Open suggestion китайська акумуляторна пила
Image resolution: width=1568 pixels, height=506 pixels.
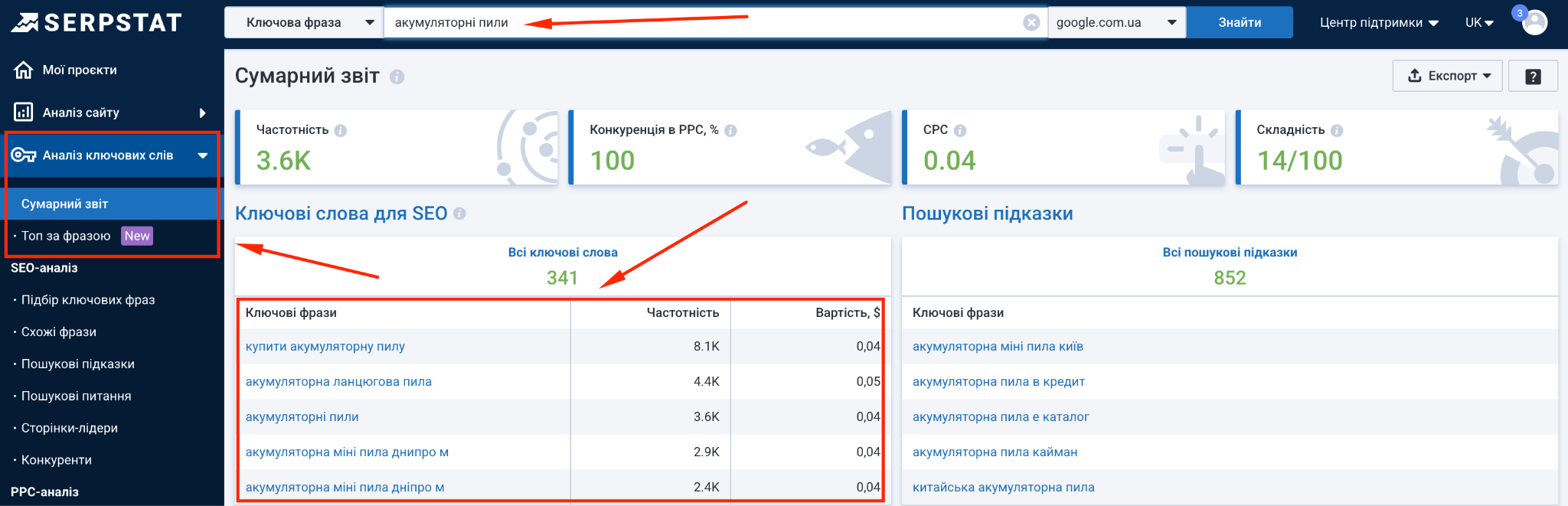pos(1003,488)
